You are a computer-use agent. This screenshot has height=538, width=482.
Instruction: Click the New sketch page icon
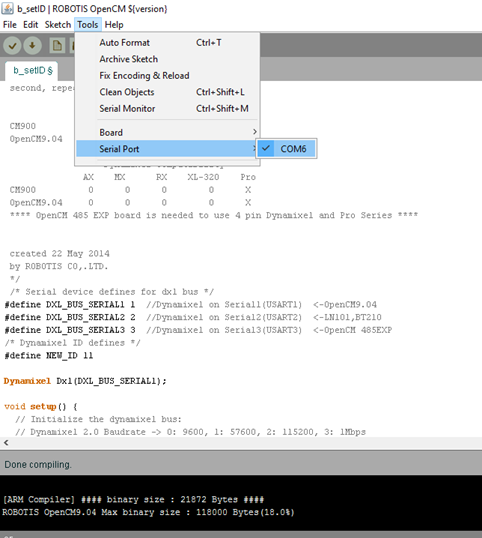pyautogui.click(x=57, y=45)
